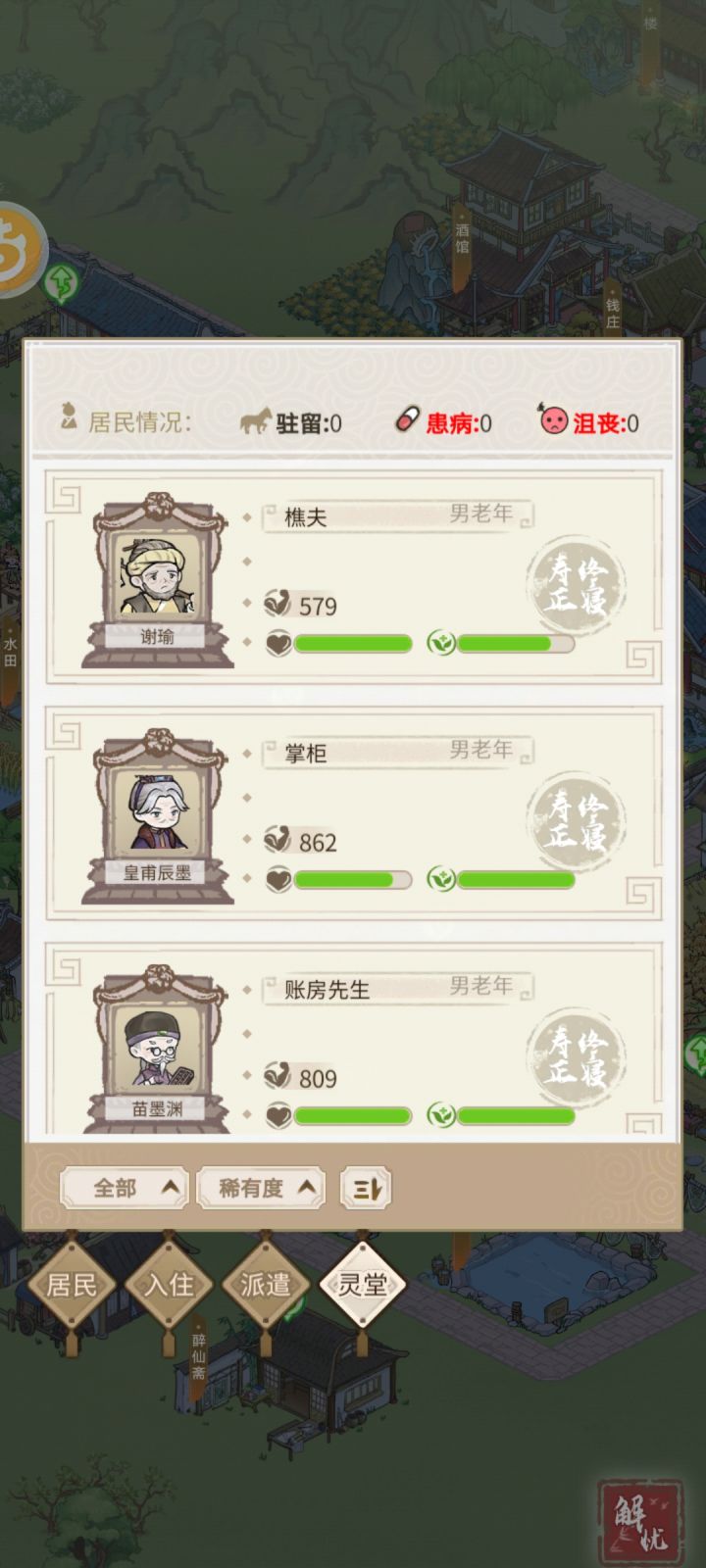
Task: Switch to the 派遣 tab
Action: click(266, 1285)
